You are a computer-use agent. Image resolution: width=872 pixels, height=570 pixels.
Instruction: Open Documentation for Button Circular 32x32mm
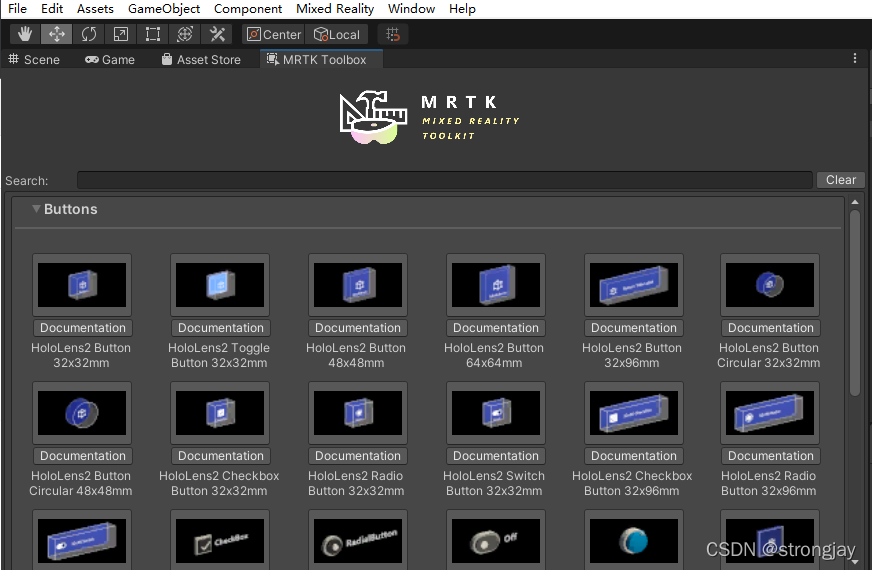[770, 328]
